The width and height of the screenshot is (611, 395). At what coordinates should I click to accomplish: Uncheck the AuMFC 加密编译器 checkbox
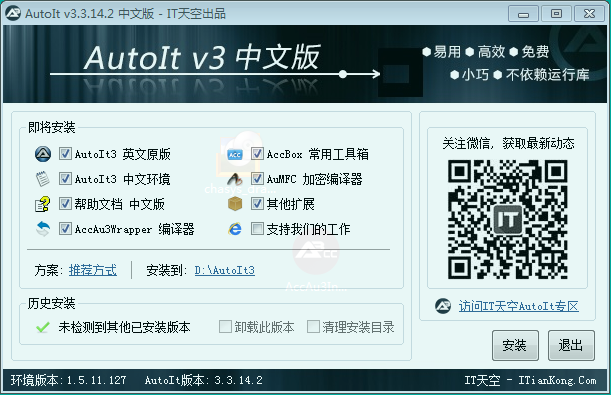(257, 179)
